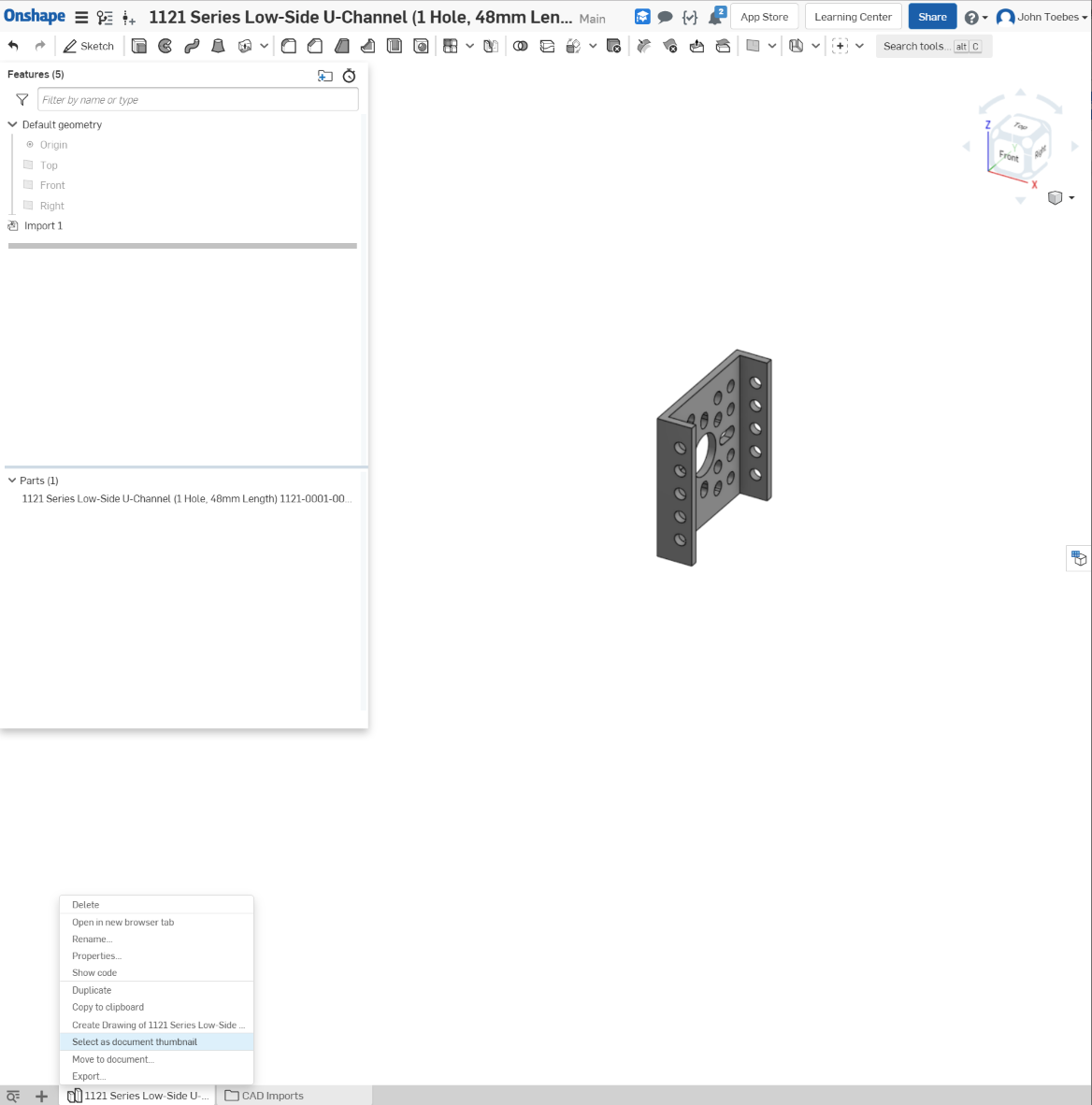The image size is (1092, 1105).
Task: Select the Boolean tool
Action: [x=520, y=46]
